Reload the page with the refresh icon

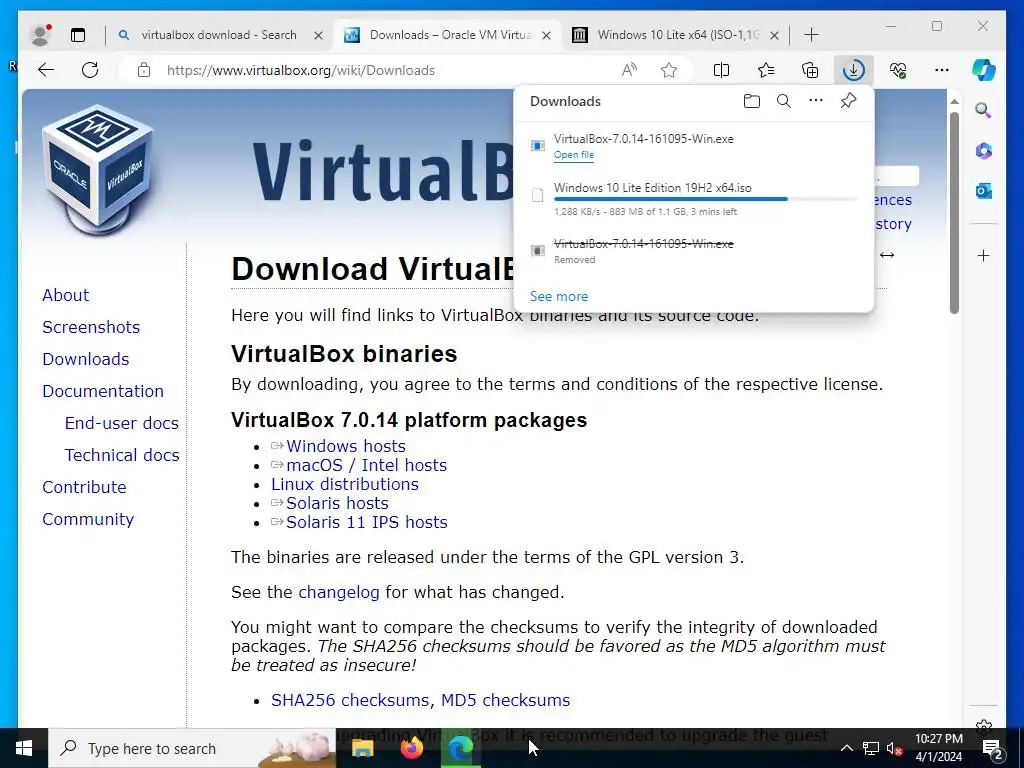click(x=90, y=70)
